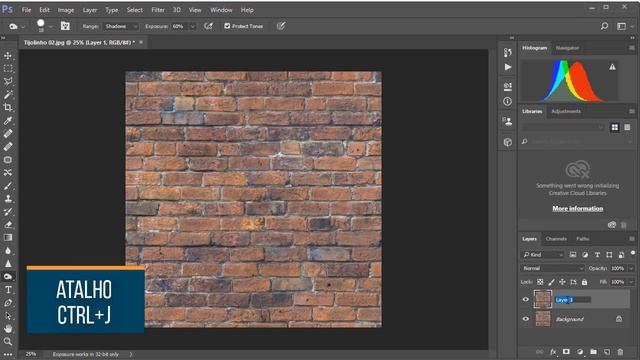Open the Actions panel play icon
The height and width of the screenshot is (360, 640).
coord(507,67)
